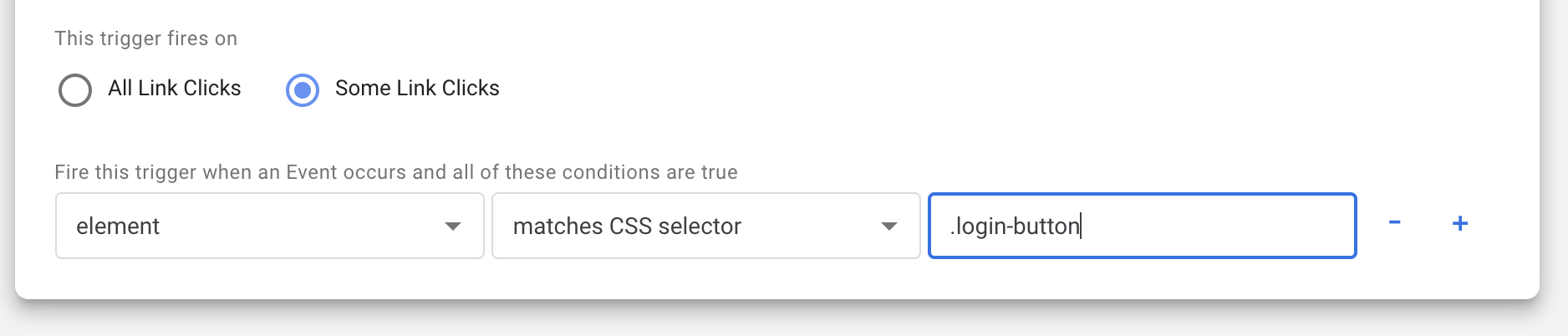
Task: Open the matches CSS selector operator dropdown
Action: point(706,226)
